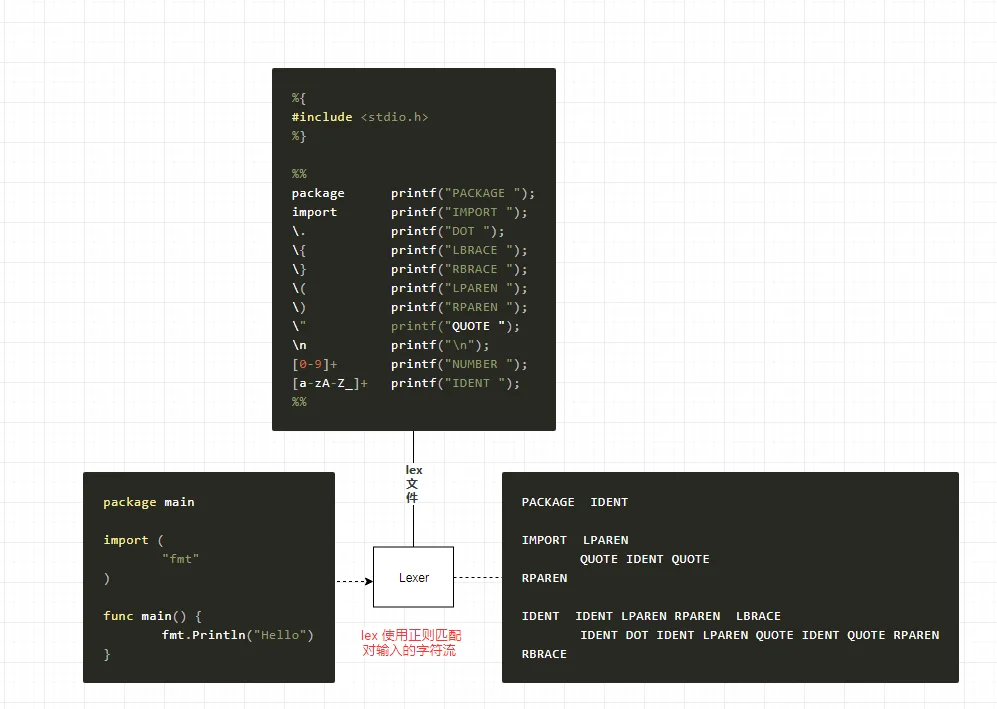Click the "\(" pattern in lex rules
The image size is (997, 709).
coord(299,288)
